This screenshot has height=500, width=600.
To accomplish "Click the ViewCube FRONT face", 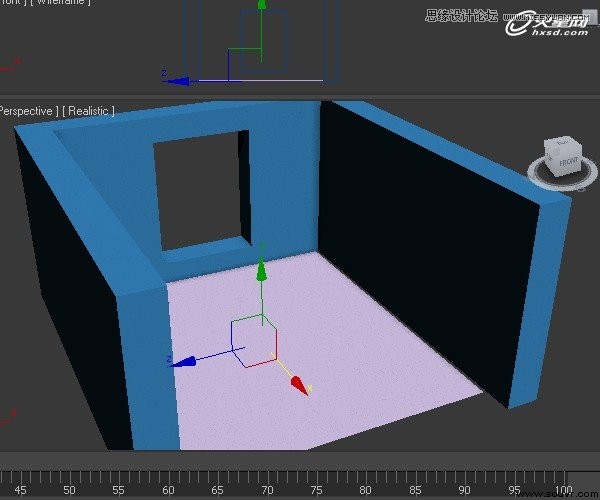I will (566, 160).
